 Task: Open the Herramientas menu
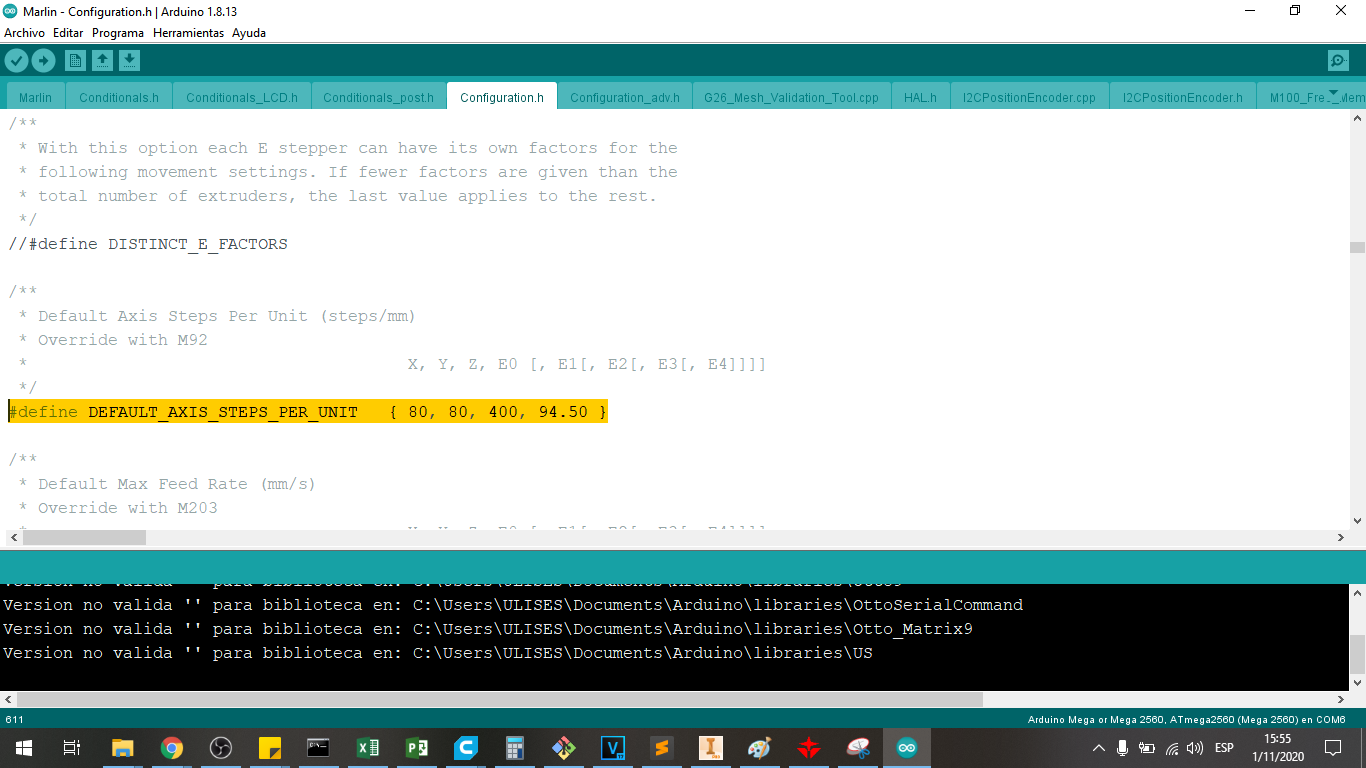[x=188, y=33]
